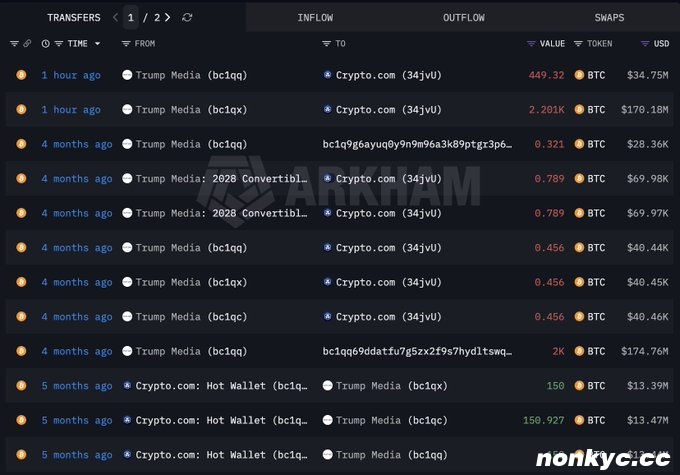
Task: Click the USD amount $40.46K
Action: (x=647, y=317)
